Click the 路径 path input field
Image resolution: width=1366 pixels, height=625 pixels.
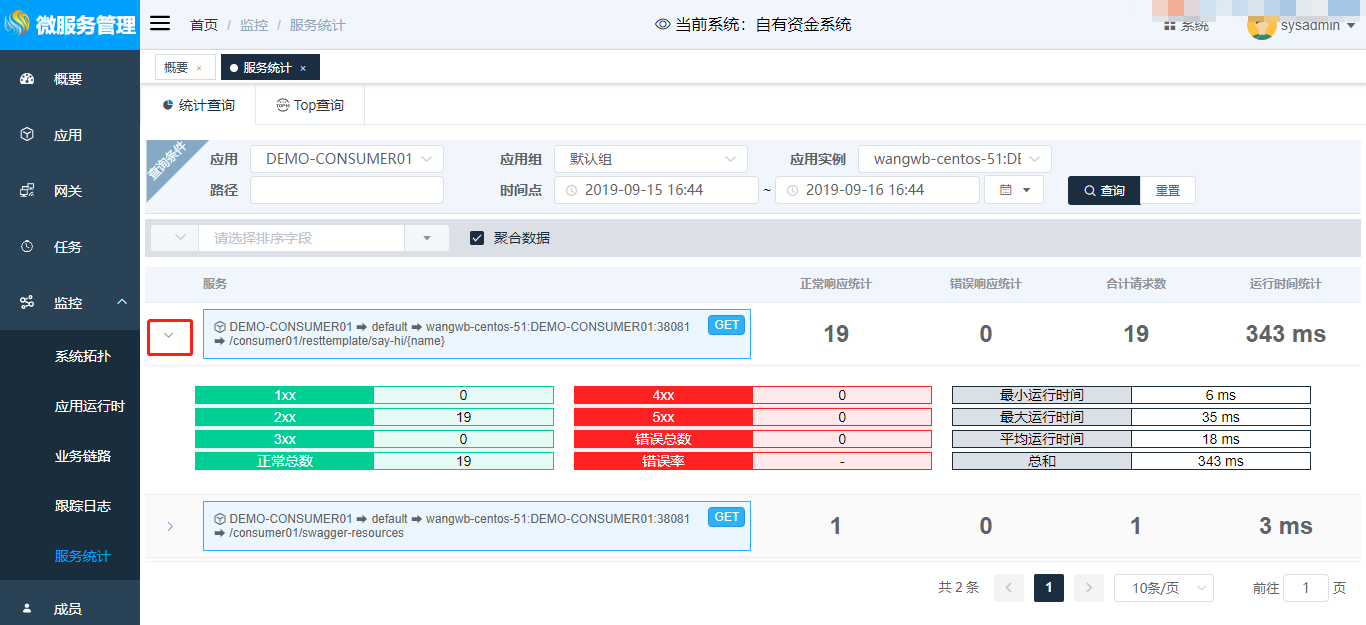click(346, 190)
